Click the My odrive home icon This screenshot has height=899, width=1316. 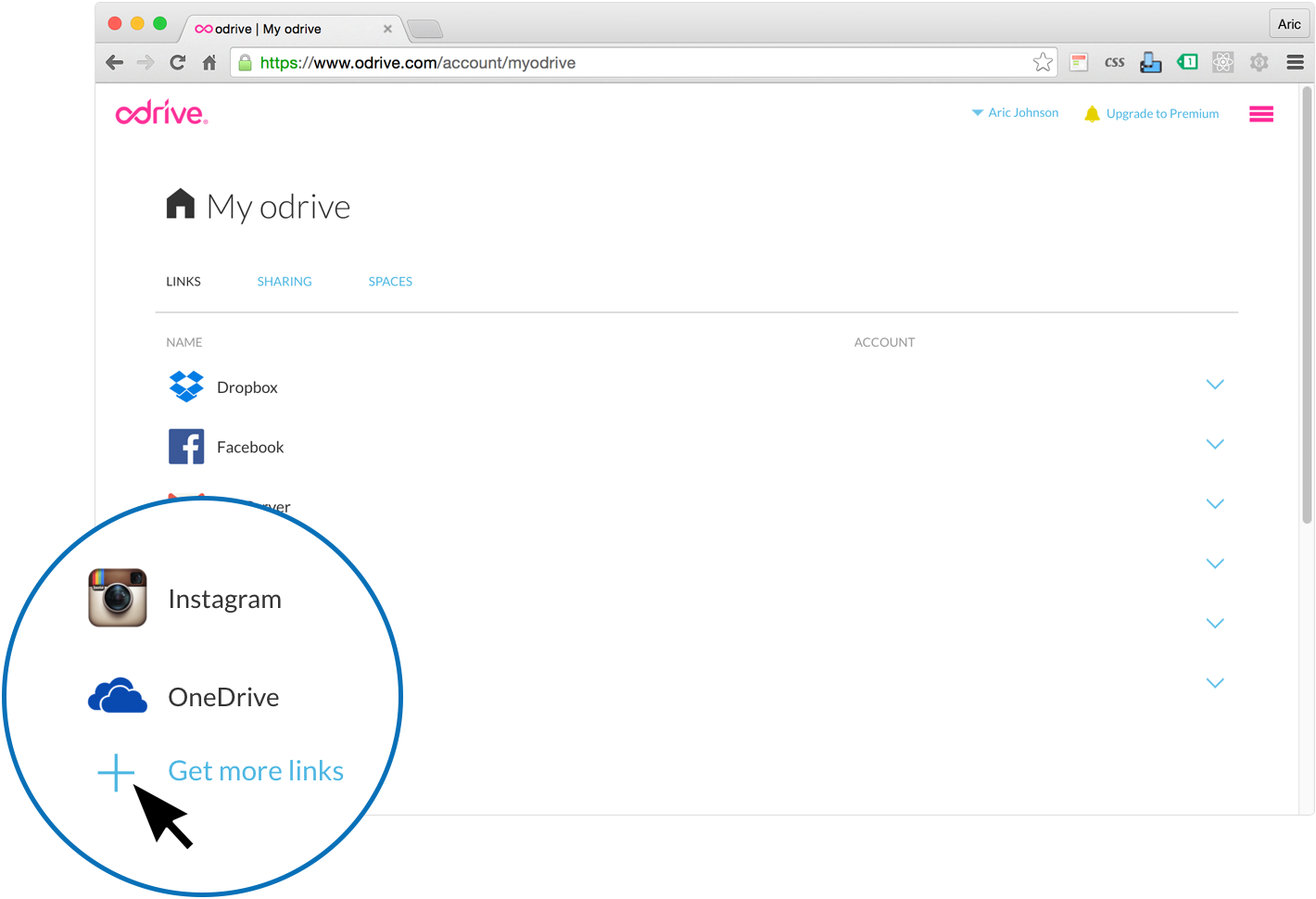(x=181, y=204)
